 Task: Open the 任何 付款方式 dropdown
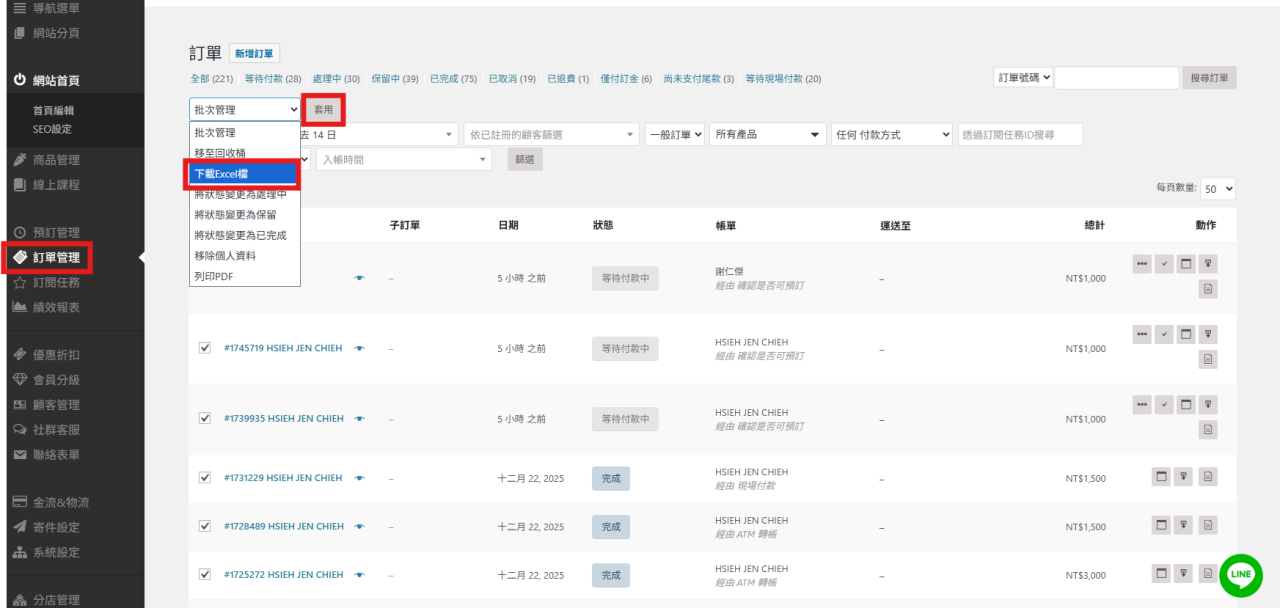(892, 134)
